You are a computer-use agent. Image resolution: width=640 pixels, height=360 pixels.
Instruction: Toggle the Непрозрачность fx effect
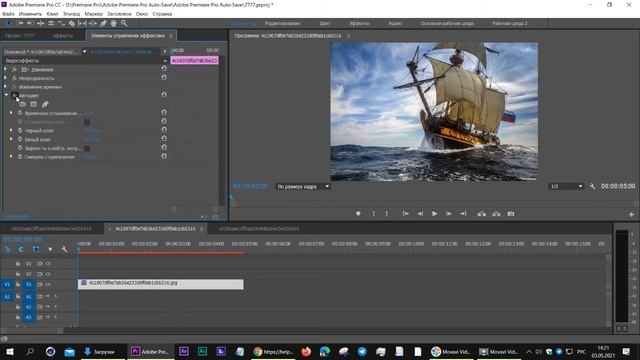coord(14,78)
